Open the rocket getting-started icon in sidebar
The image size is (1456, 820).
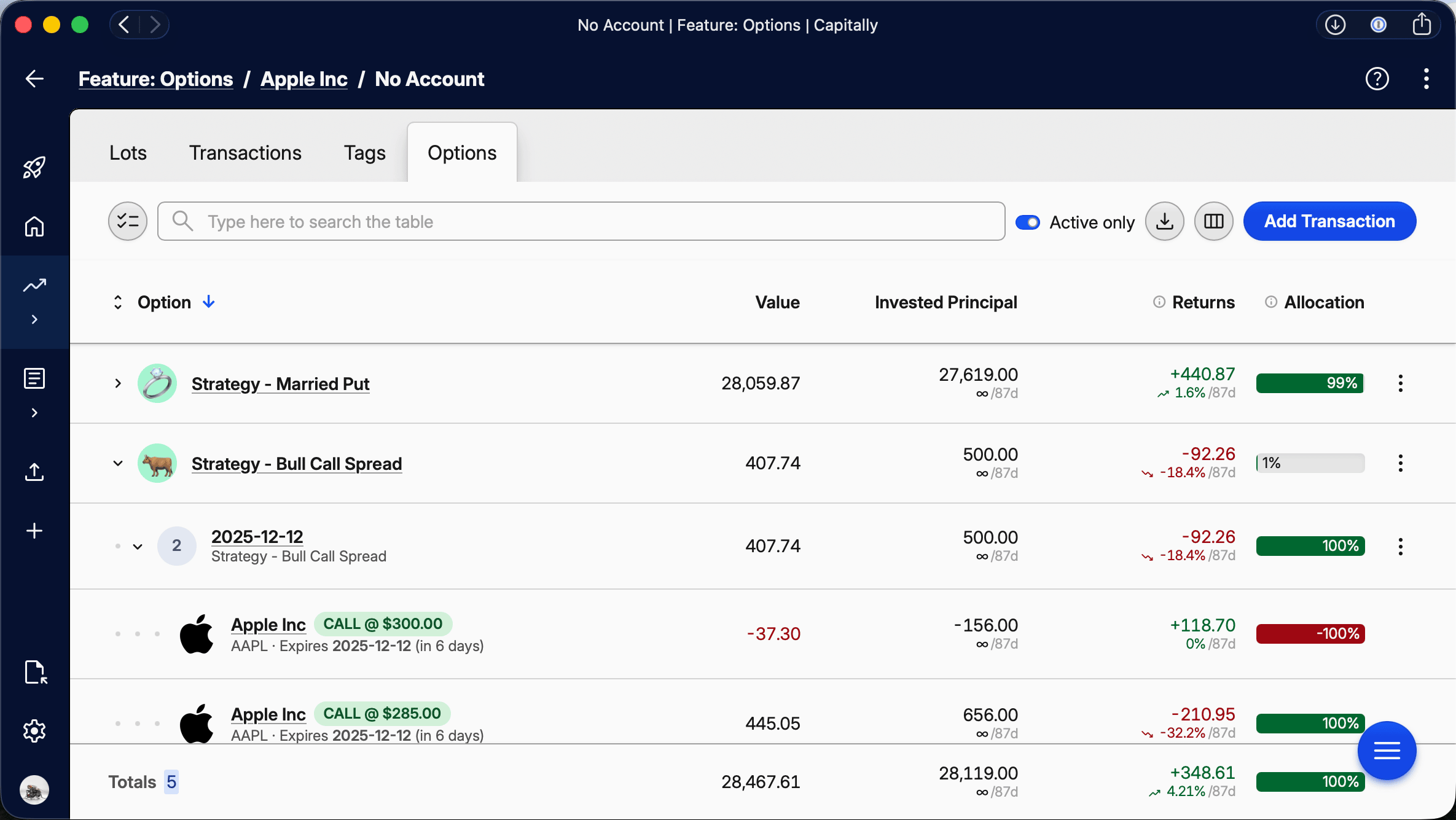click(34, 167)
